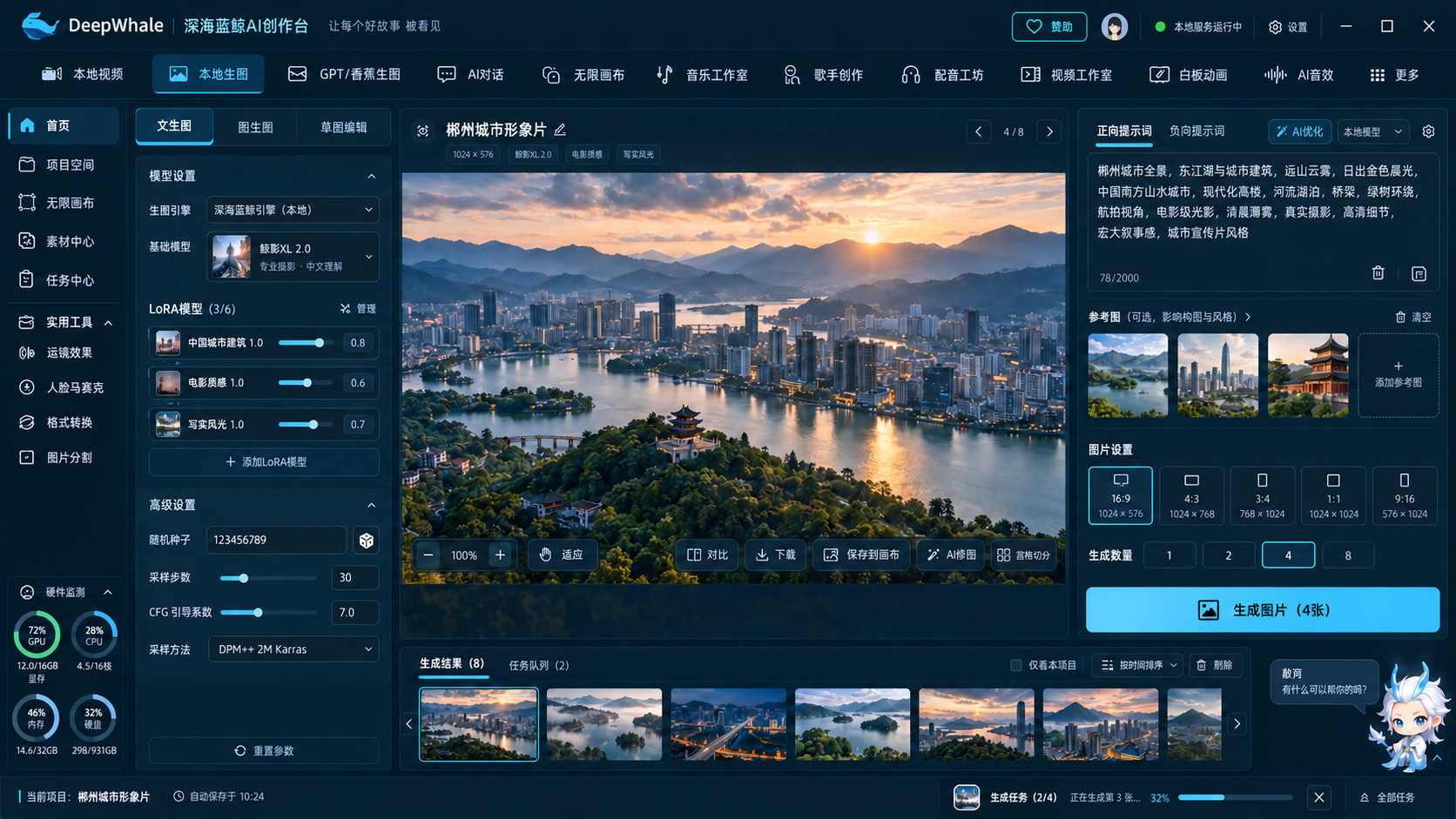1456x819 pixels.
Task: Zoom in with plus icon
Action: (x=500, y=555)
